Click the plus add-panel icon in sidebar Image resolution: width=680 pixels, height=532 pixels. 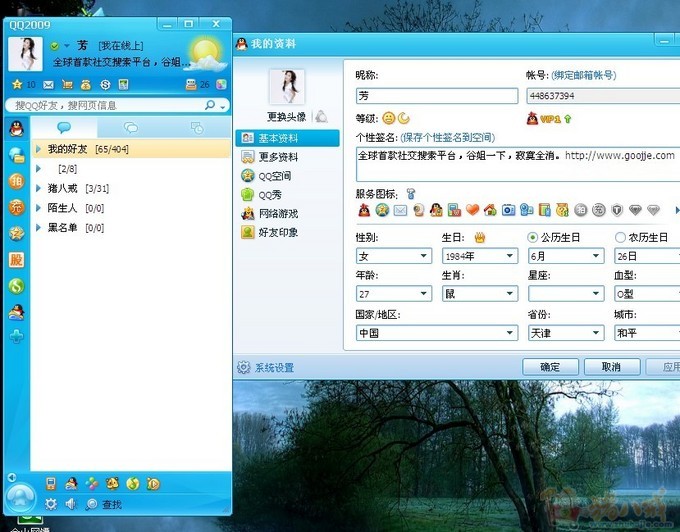point(16,336)
